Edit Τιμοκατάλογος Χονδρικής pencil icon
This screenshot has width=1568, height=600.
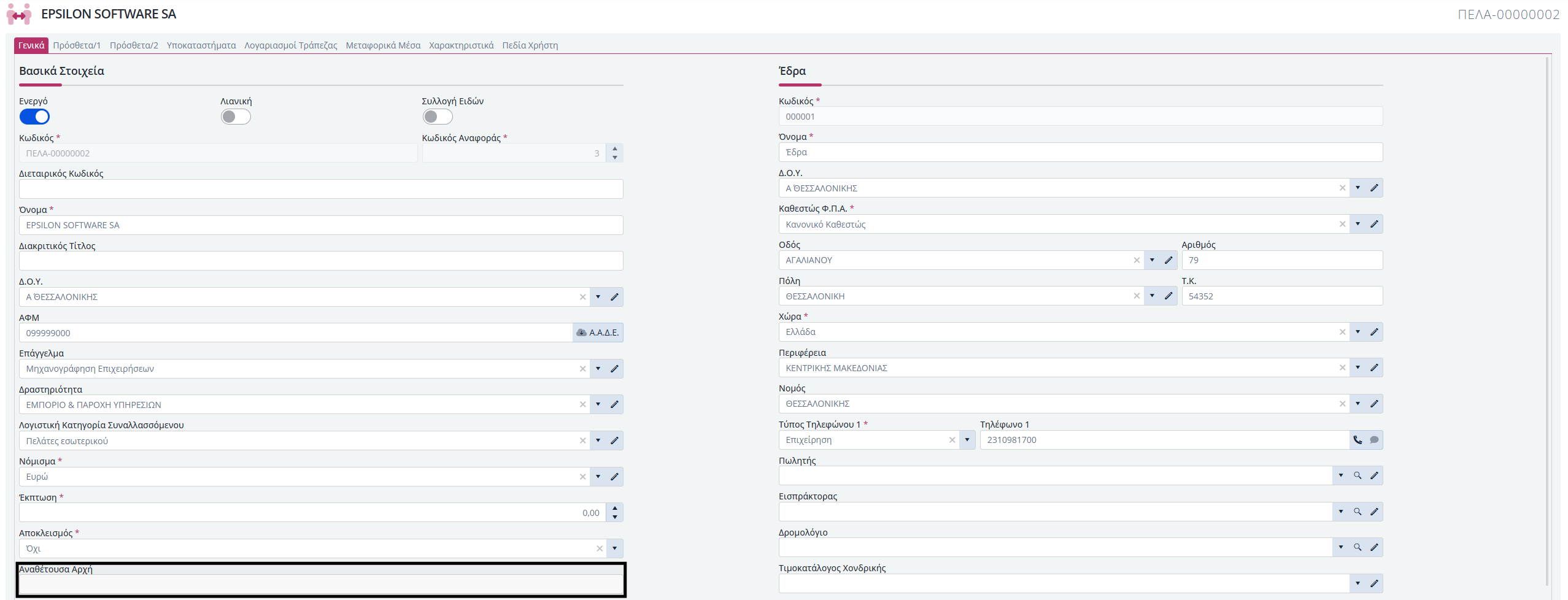click(1374, 583)
